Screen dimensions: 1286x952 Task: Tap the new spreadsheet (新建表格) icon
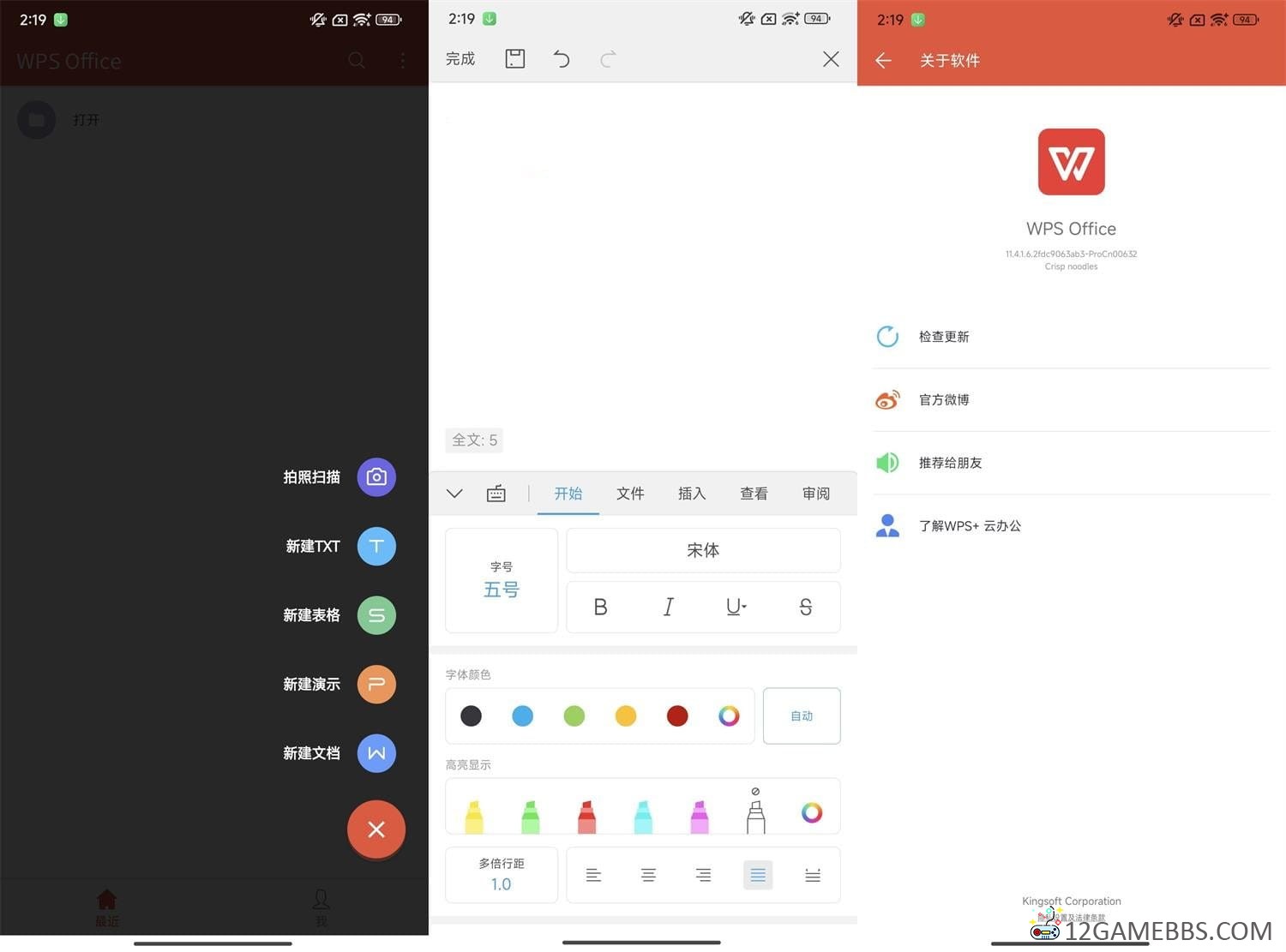pyautogui.click(x=376, y=615)
